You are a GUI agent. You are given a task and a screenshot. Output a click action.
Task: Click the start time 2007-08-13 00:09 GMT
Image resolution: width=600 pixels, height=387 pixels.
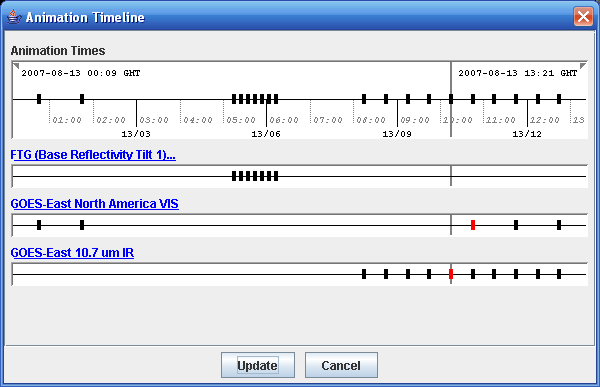pos(81,73)
